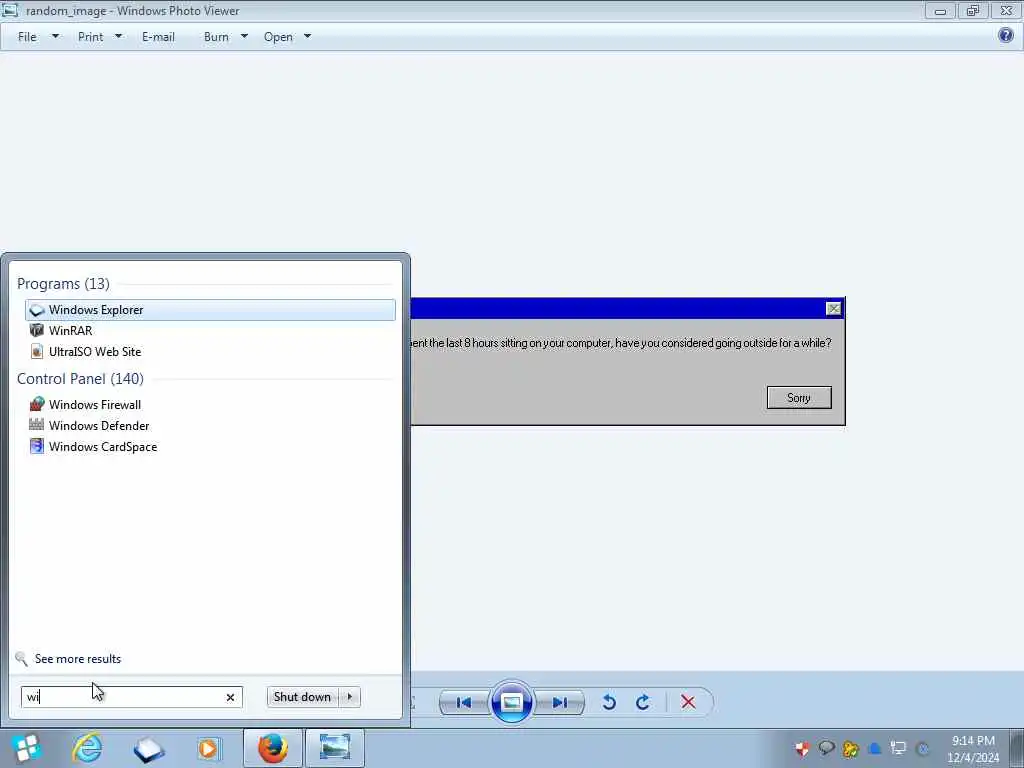Switch to Firefox on the taskbar

(x=273, y=748)
